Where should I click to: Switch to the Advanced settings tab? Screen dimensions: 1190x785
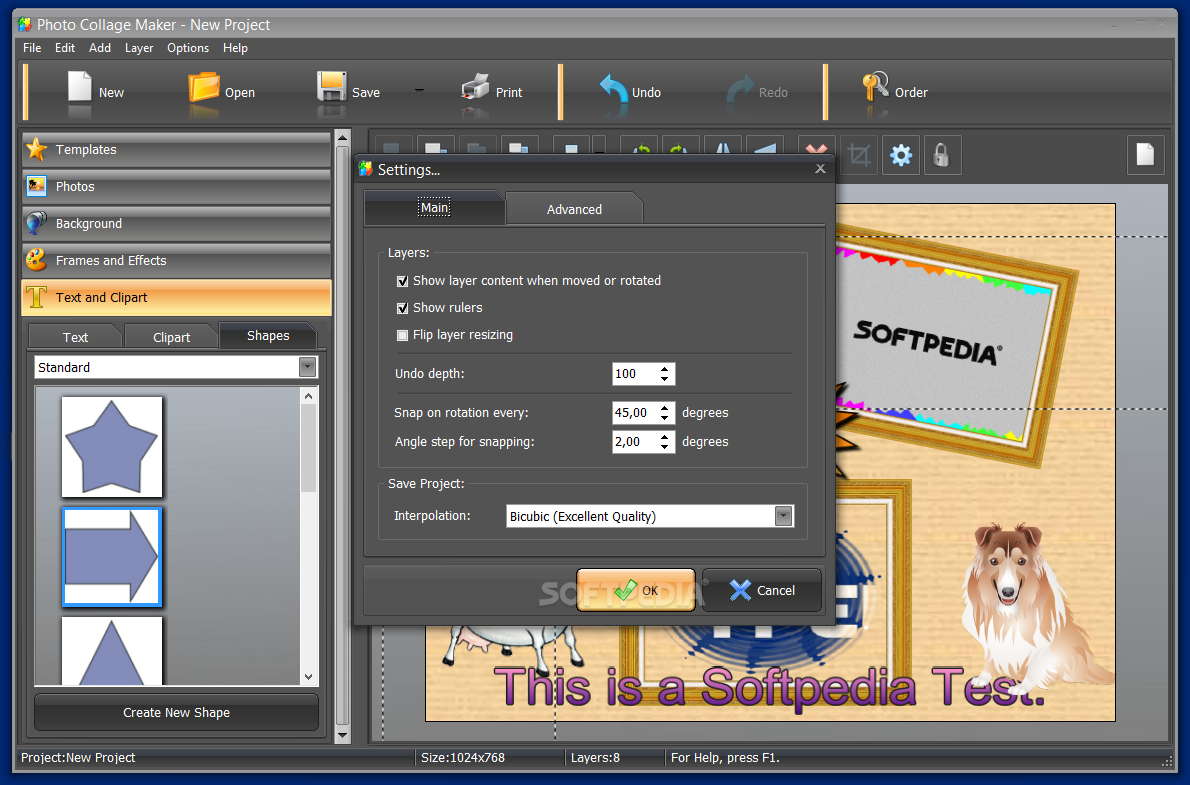pyautogui.click(x=575, y=209)
